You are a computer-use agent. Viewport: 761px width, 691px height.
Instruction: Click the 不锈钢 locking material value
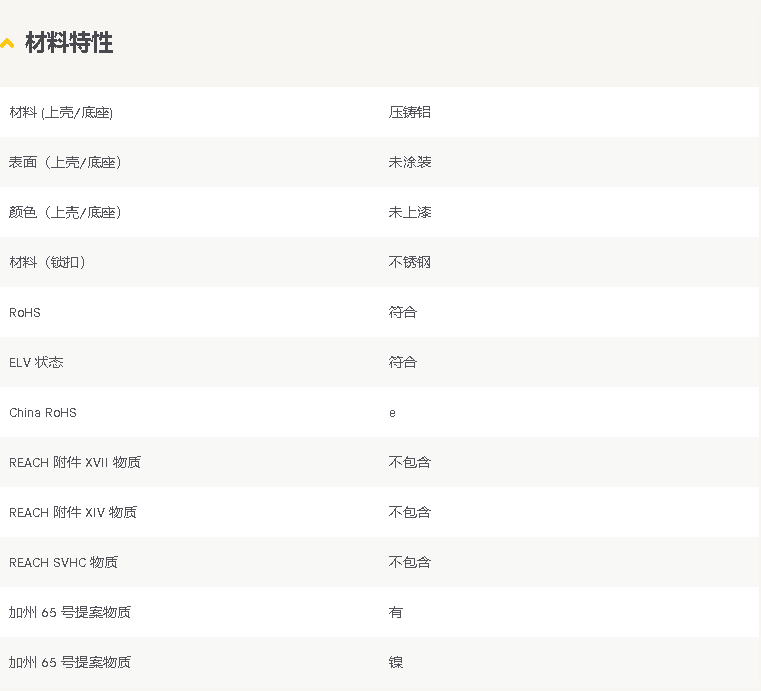(x=409, y=262)
